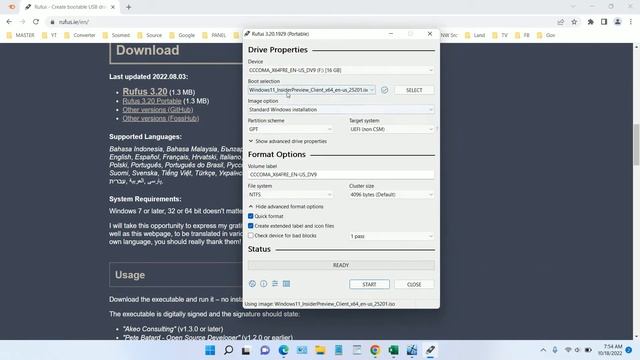
Task: Select the Rufus browser tab
Action: pyautogui.click(x=69, y=7)
